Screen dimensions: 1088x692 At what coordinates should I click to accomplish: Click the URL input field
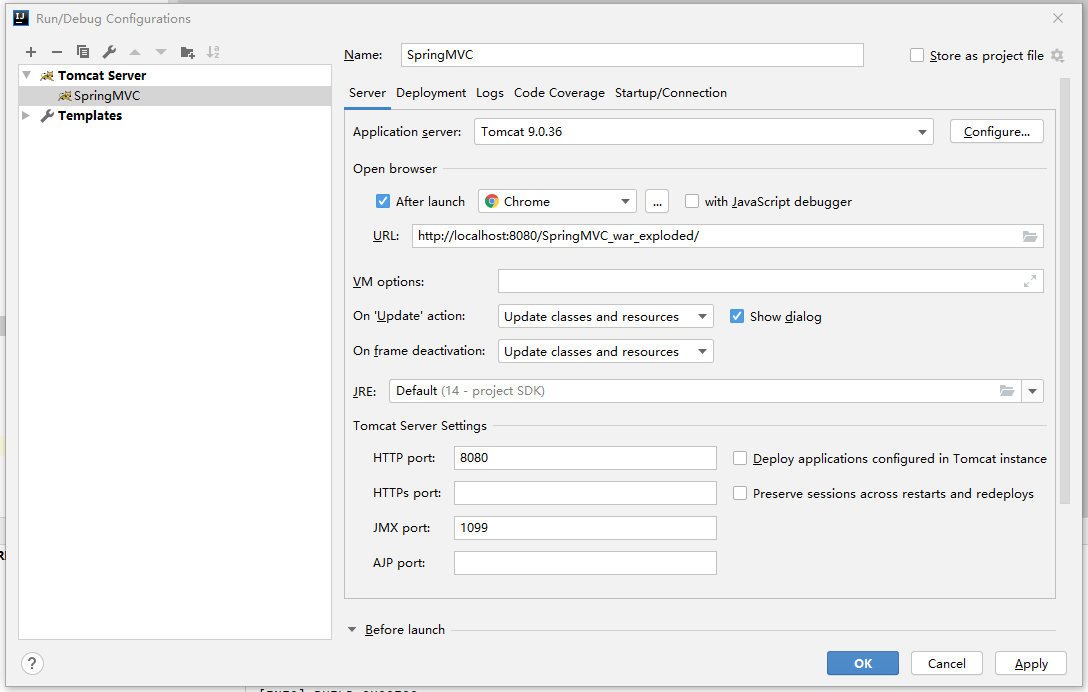point(727,236)
